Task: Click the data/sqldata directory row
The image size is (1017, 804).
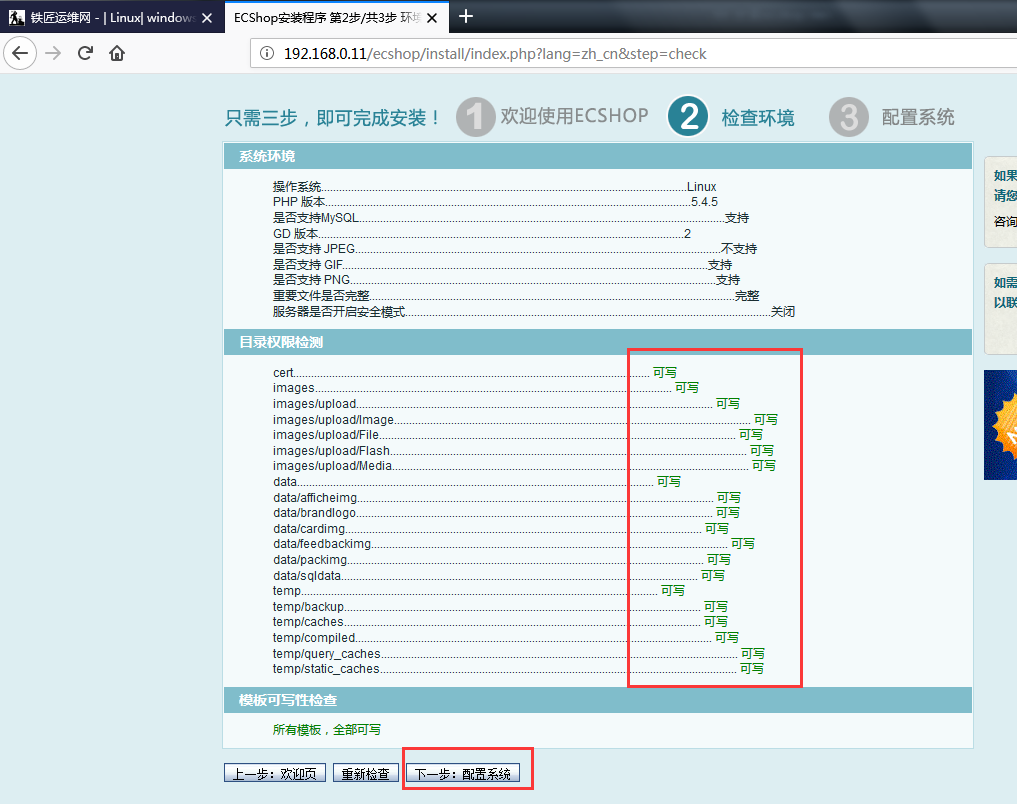Action: pos(499,575)
